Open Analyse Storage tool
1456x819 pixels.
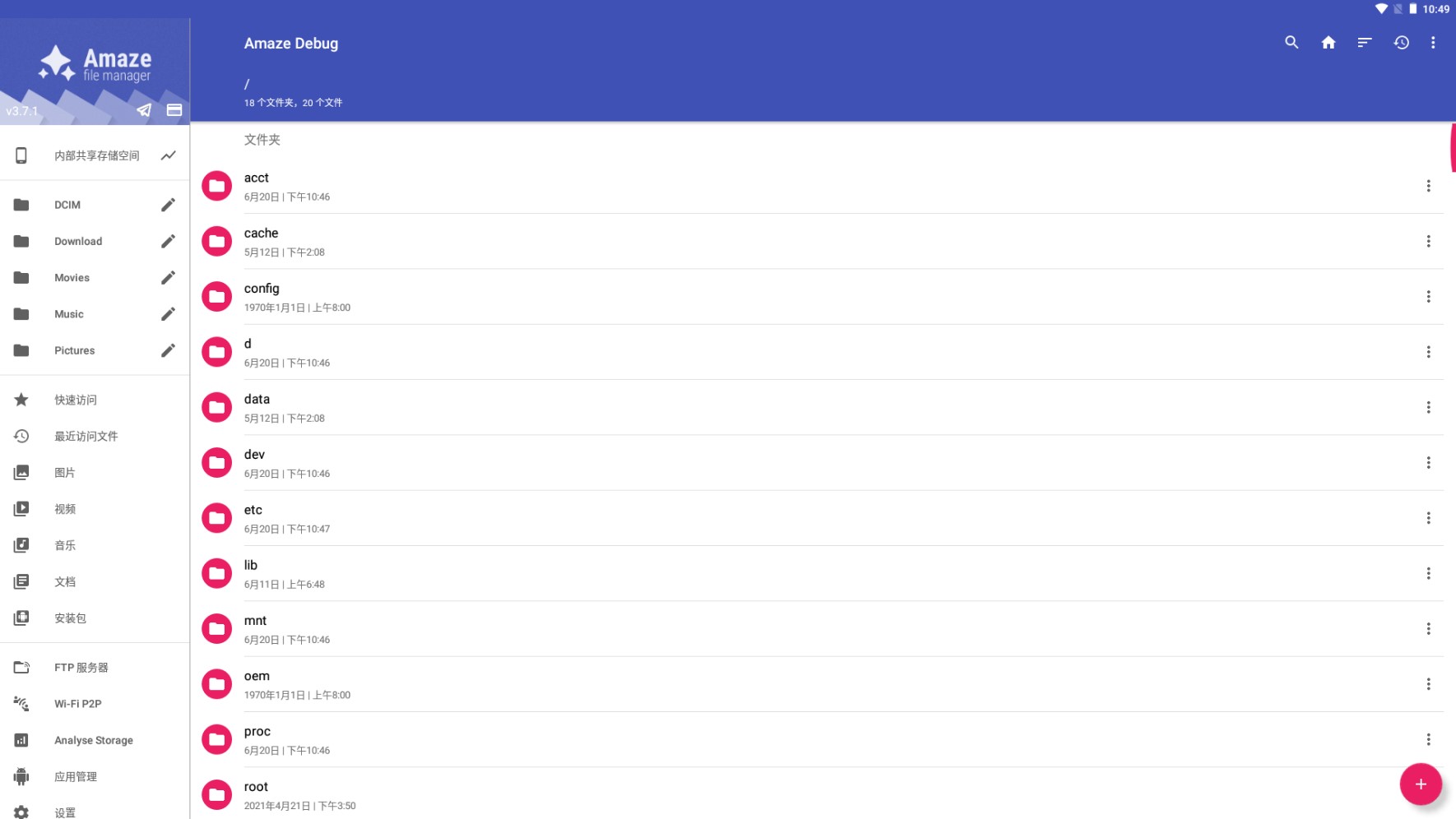click(93, 739)
